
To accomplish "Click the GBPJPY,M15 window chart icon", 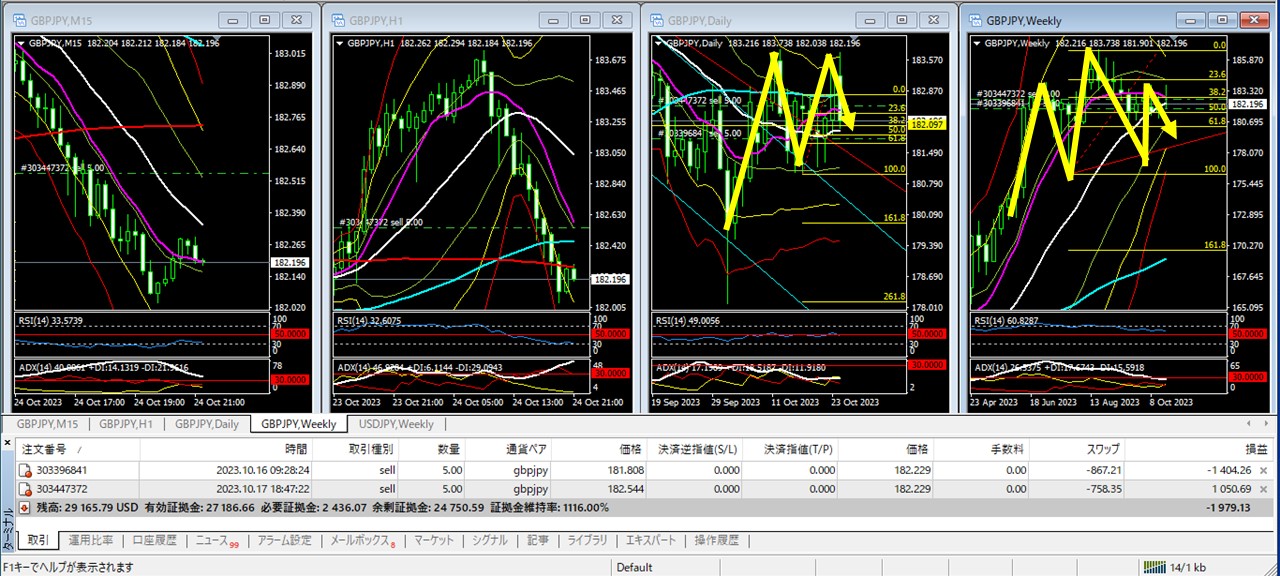I will (18, 20).
